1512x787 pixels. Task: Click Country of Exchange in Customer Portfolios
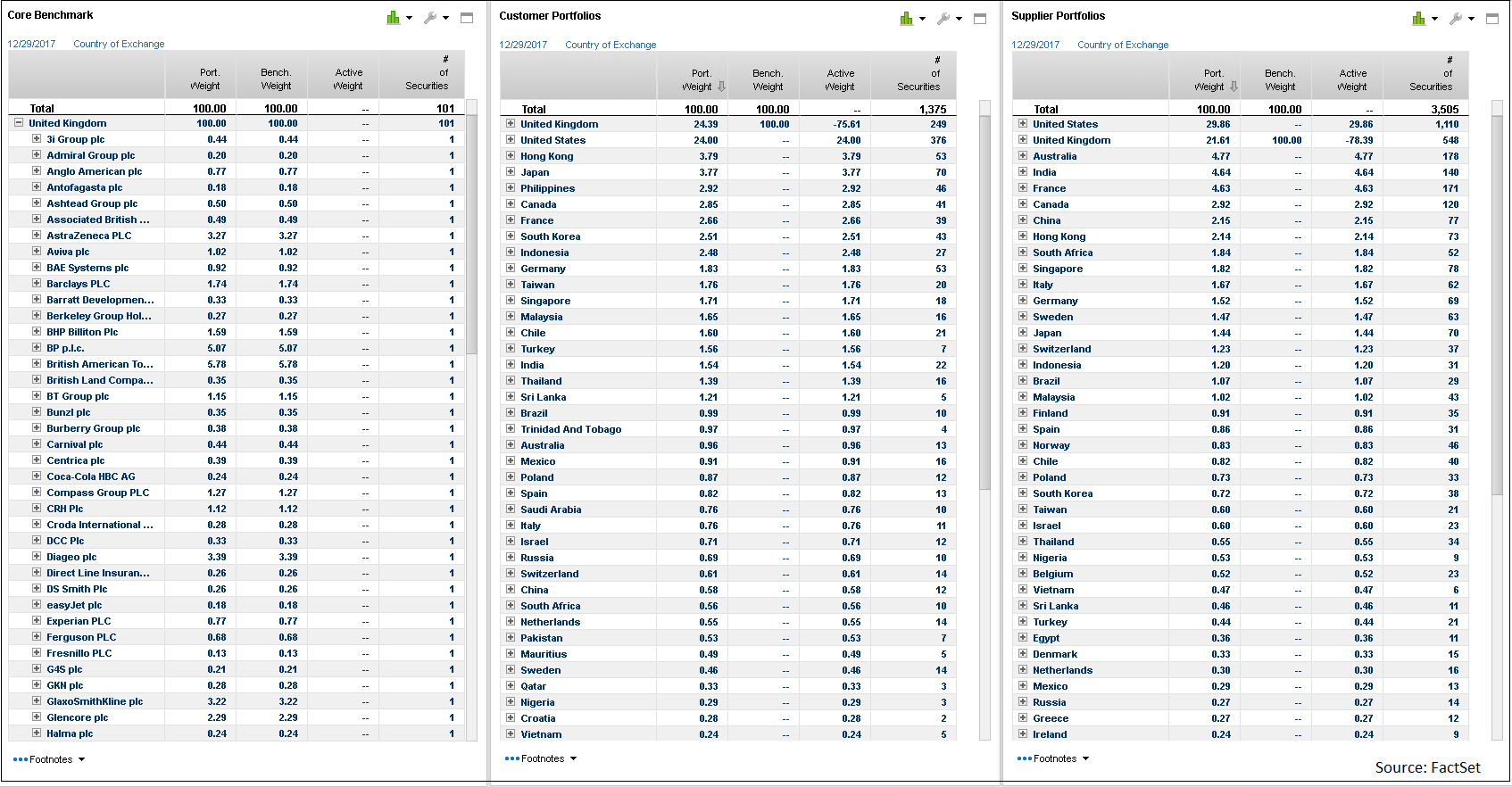(611, 45)
